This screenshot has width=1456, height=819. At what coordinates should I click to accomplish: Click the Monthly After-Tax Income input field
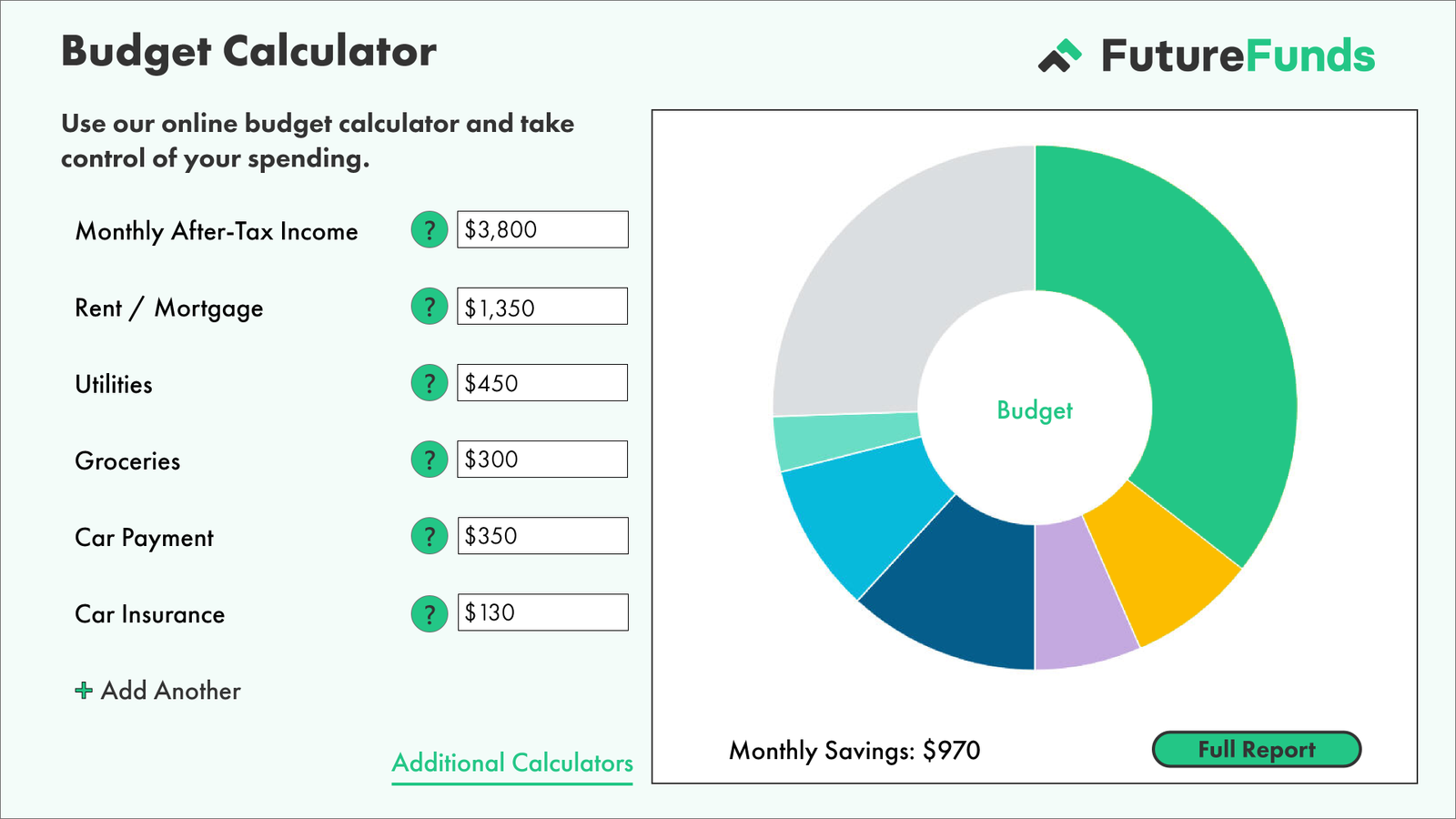tap(542, 229)
